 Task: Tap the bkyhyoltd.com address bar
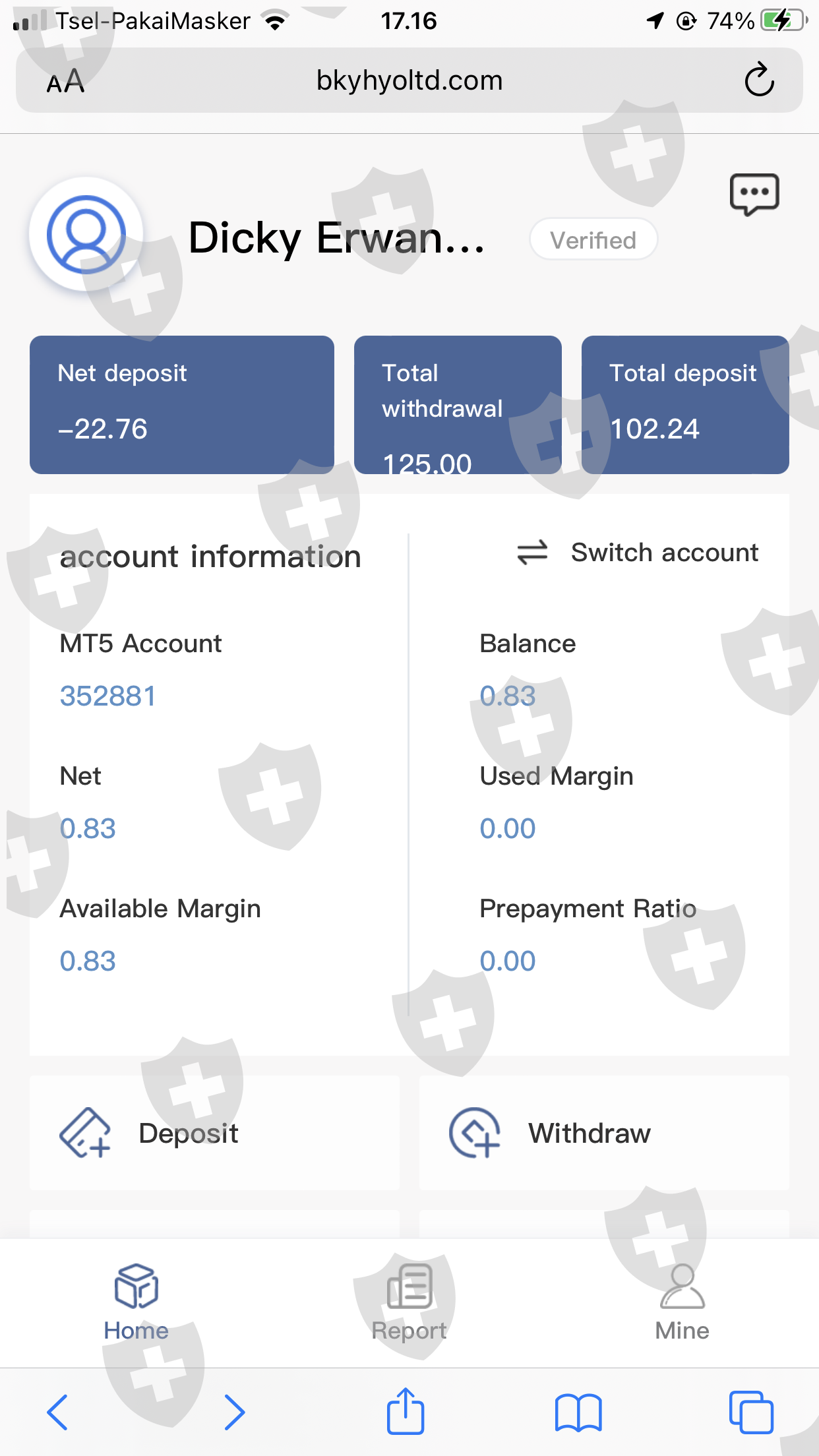409,80
